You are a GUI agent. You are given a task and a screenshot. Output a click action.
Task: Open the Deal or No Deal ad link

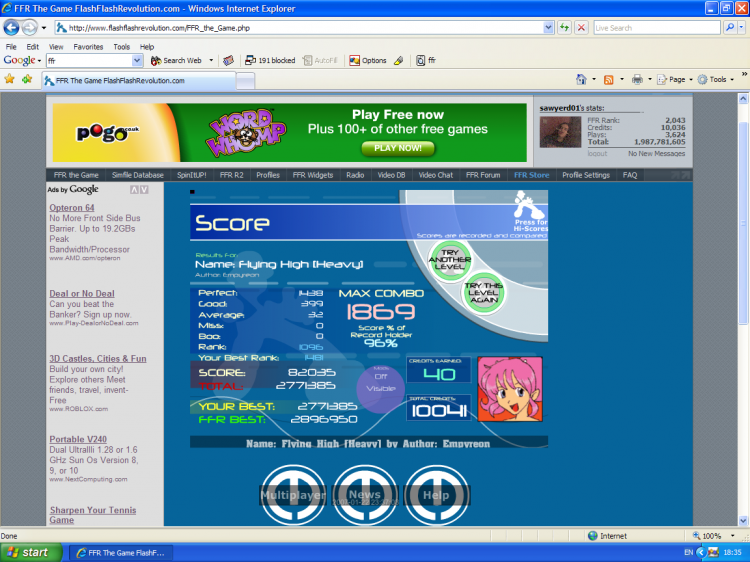(x=82, y=294)
